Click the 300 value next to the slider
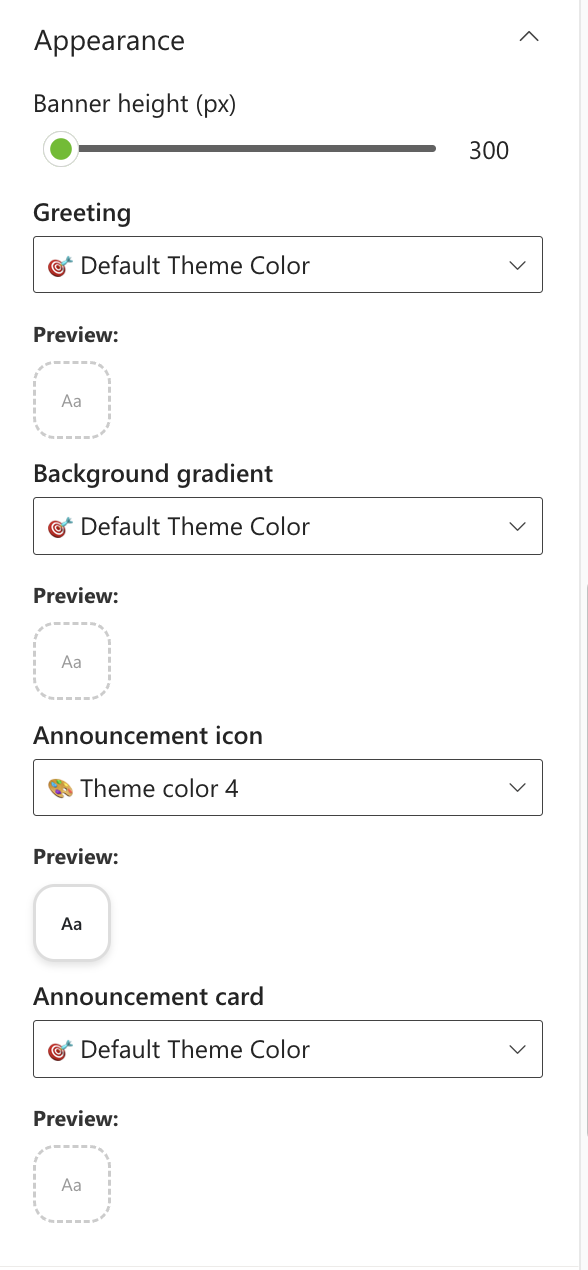 pyautogui.click(x=489, y=150)
